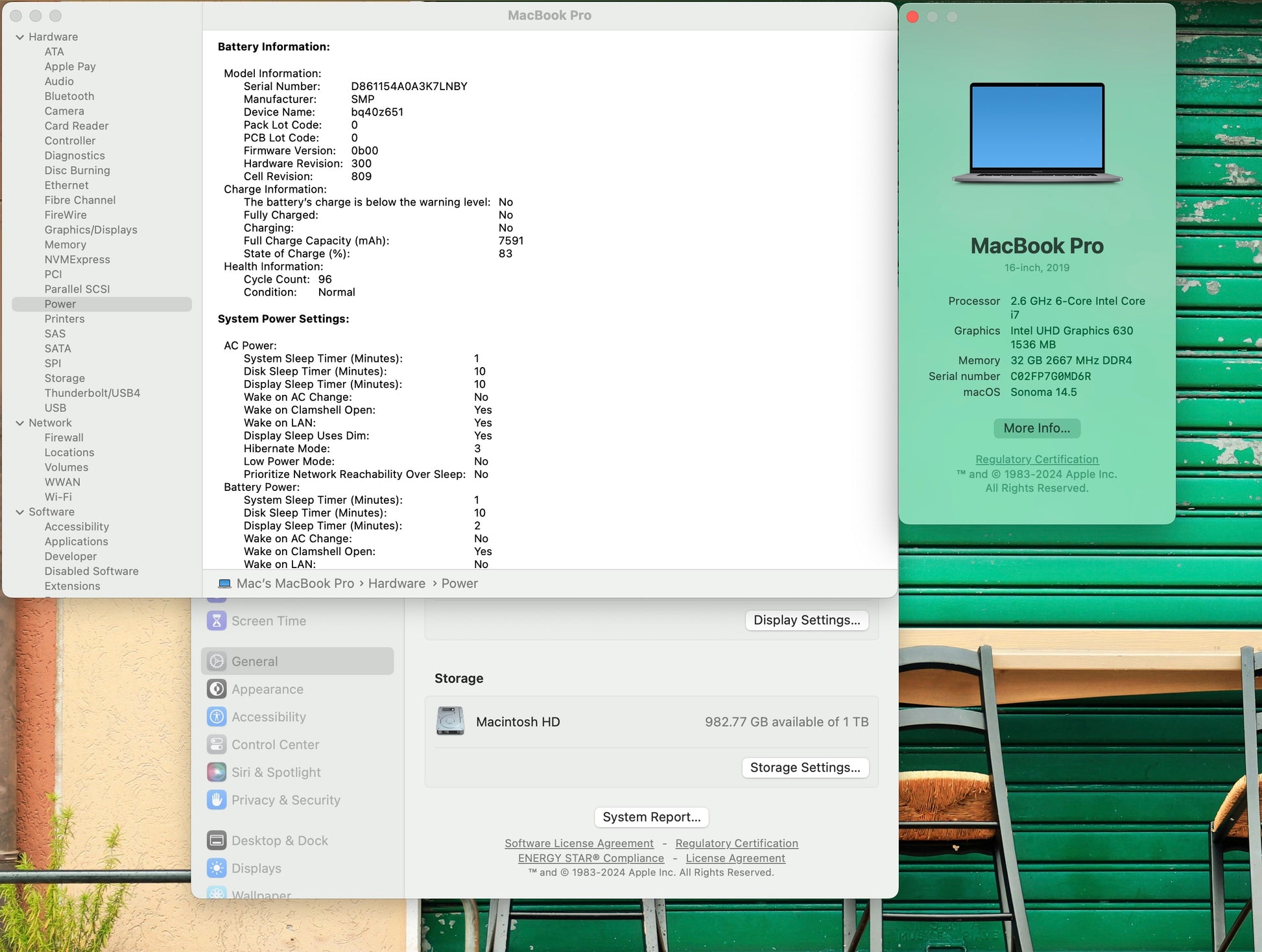The image size is (1262, 952).
Task: Open Appearance settings icon
Action: click(217, 689)
